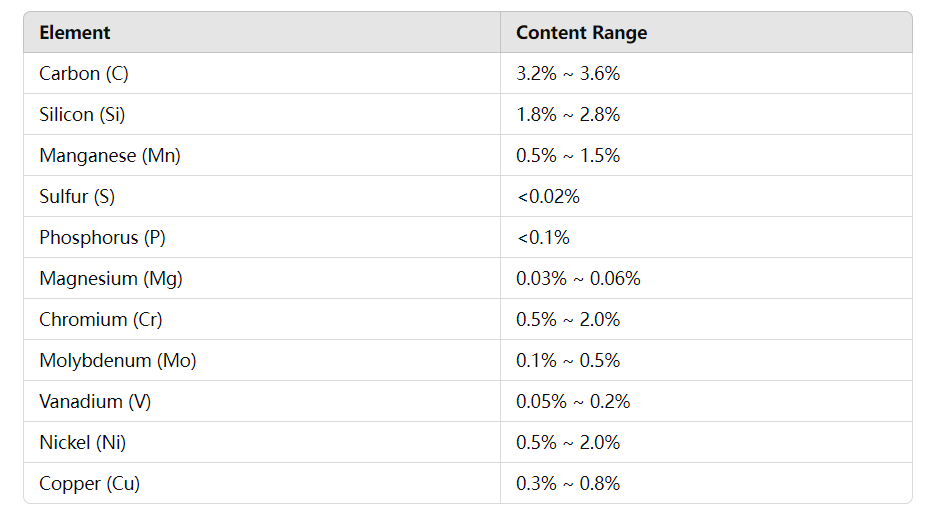This screenshot has height=519, width=928.
Task: Click the 0.05% ~ 0.2% value
Action: [x=573, y=401]
